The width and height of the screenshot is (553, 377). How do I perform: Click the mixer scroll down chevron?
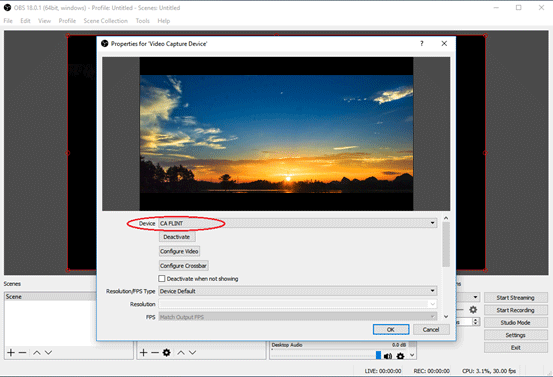pos(412,355)
